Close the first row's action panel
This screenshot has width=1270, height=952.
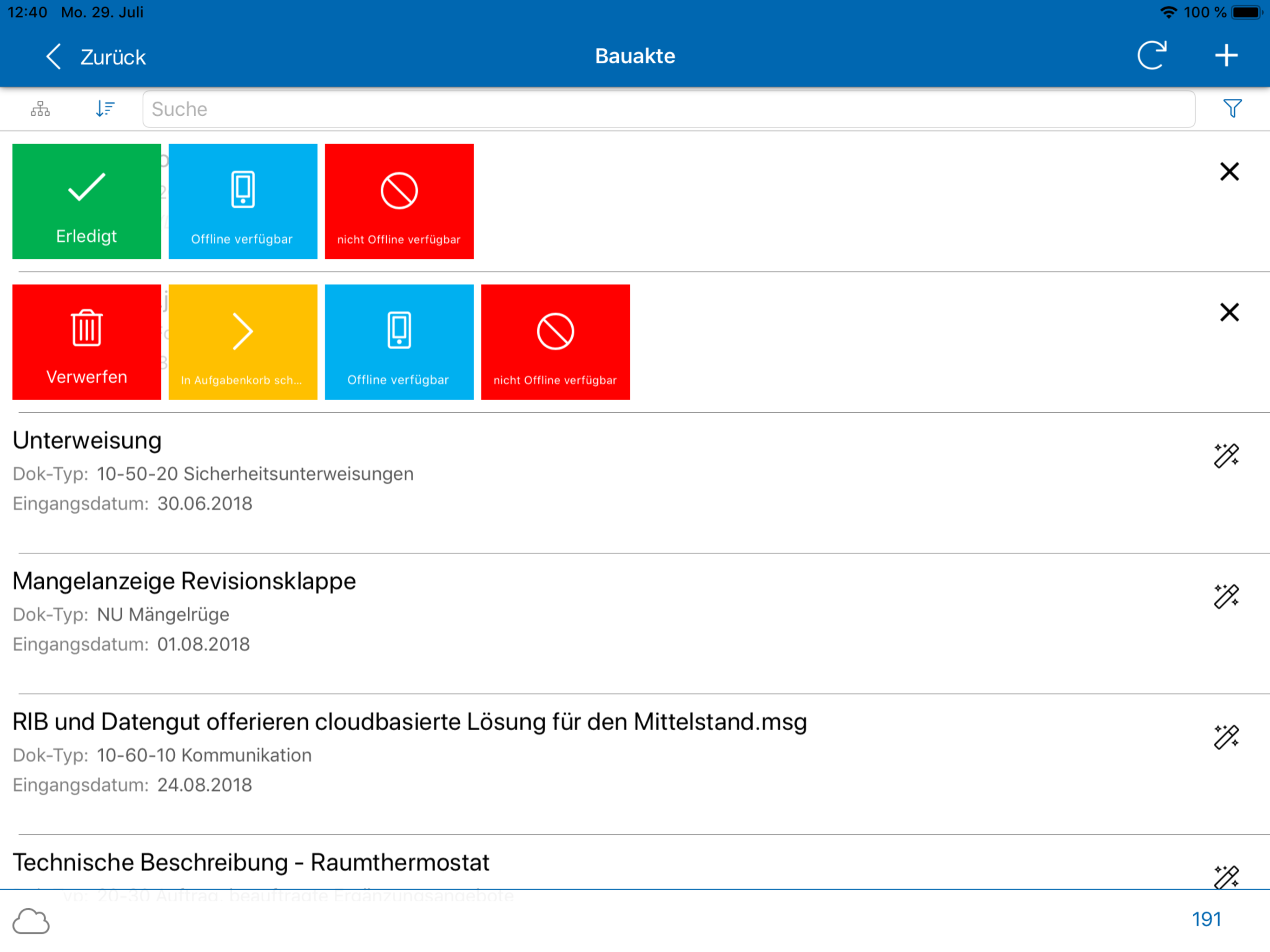coord(1229,172)
